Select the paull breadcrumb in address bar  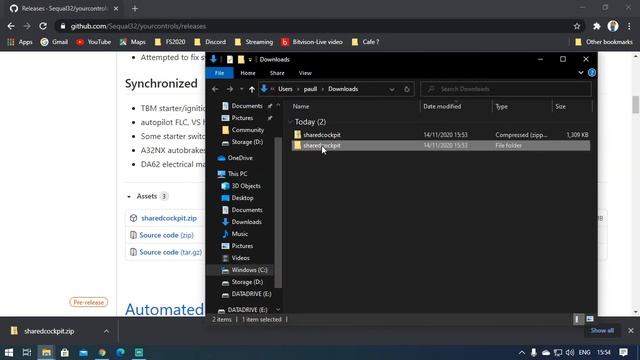(310, 89)
